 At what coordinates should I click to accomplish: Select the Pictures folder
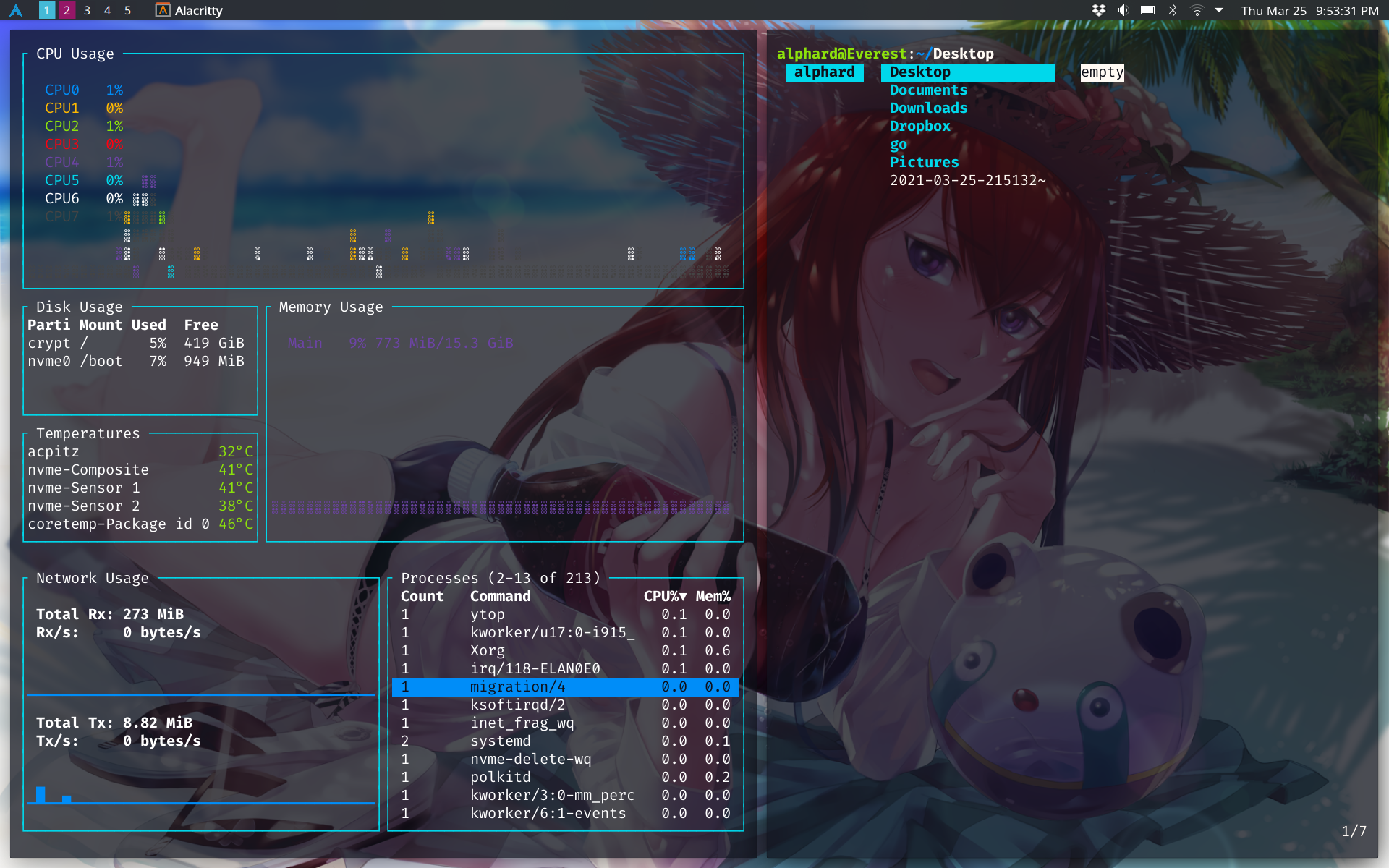click(x=924, y=162)
